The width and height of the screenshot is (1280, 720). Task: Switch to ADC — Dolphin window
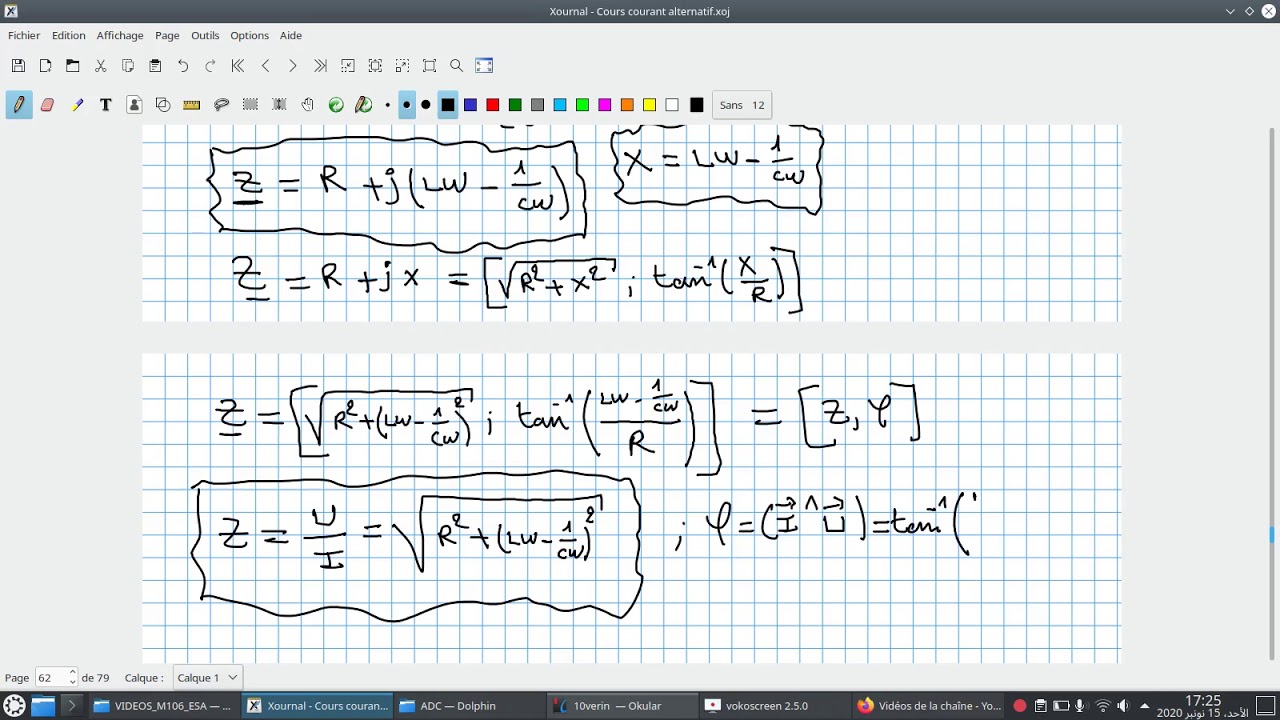click(x=467, y=706)
